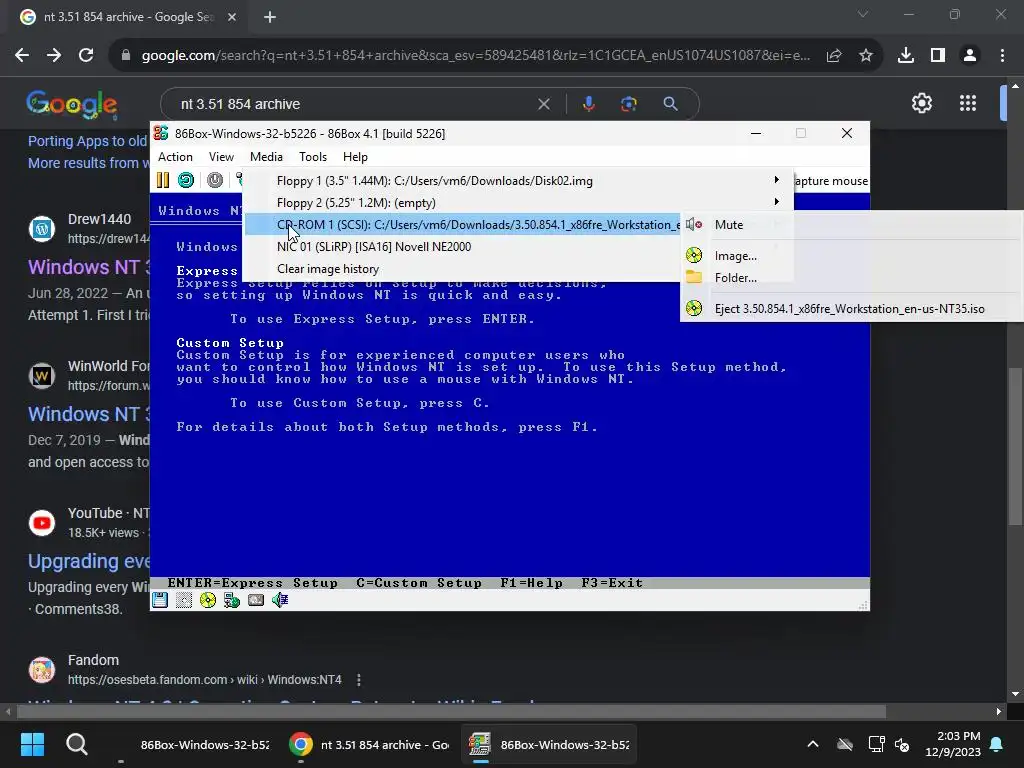Expand the Floppy 2 submenu arrow
Screen dimensions: 1024x768
click(776, 202)
